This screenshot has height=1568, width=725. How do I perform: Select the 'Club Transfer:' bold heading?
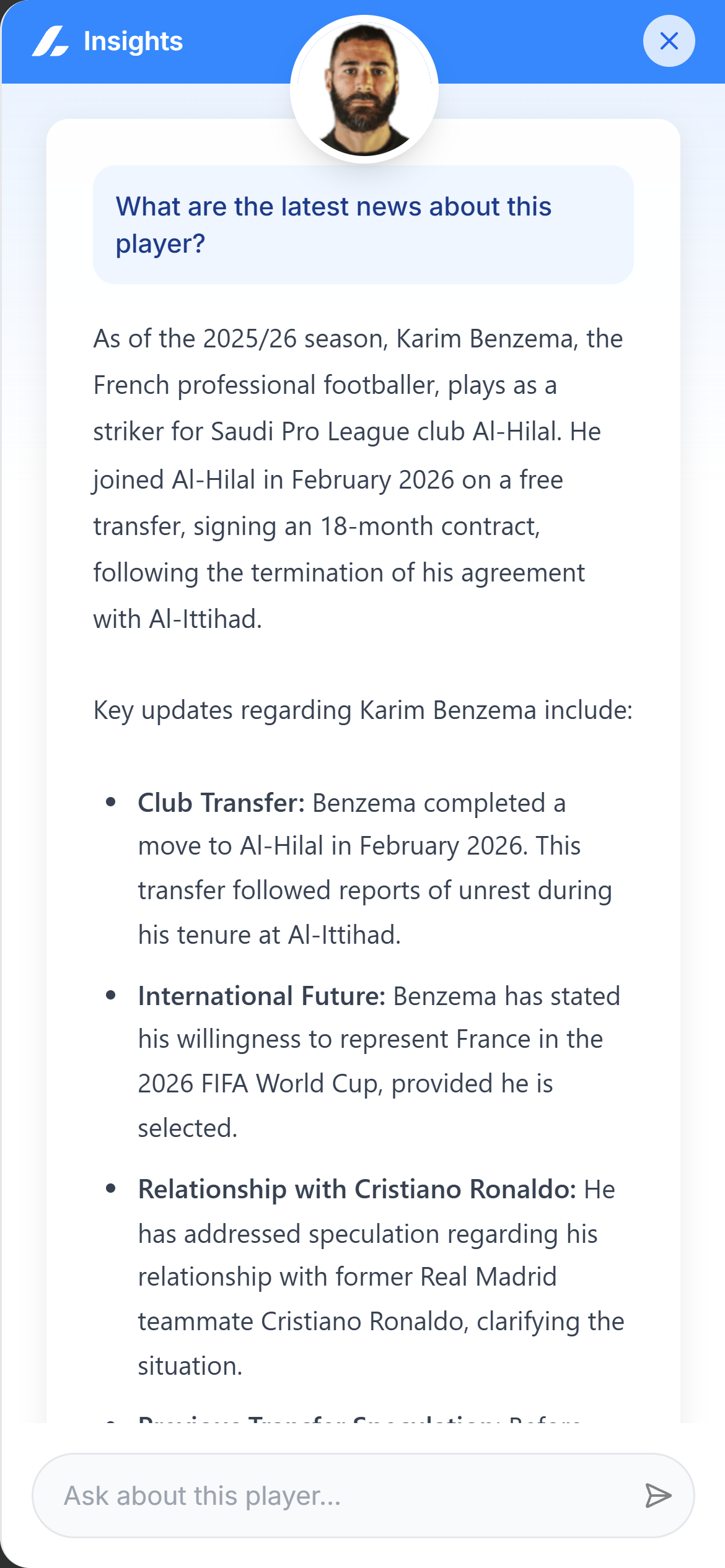click(x=221, y=803)
